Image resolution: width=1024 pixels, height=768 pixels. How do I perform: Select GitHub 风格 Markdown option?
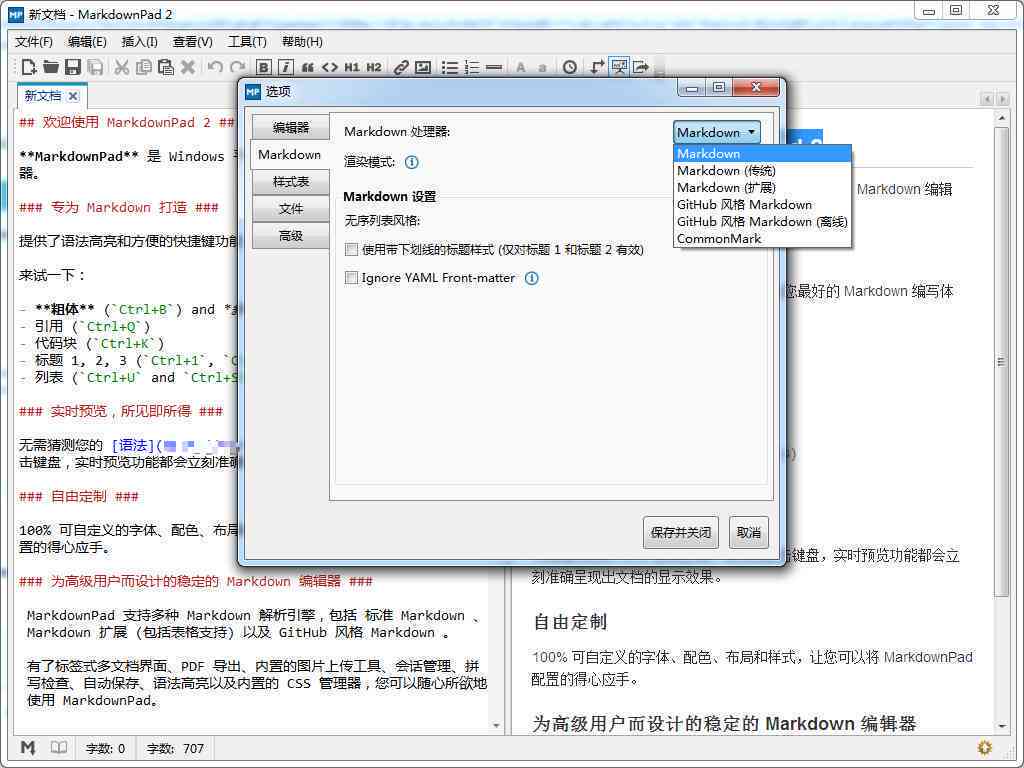point(762,204)
